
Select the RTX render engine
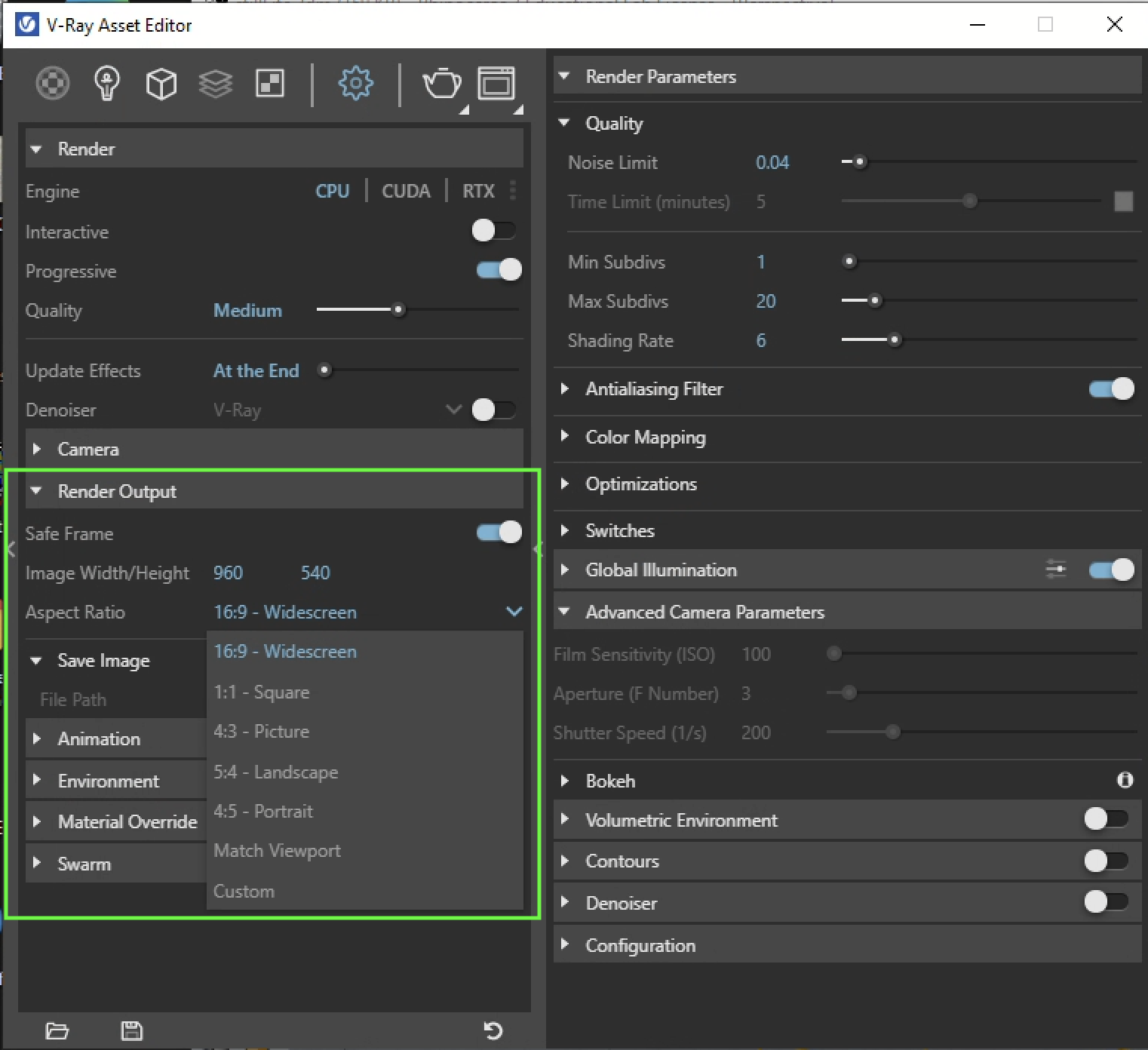click(x=478, y=191)
